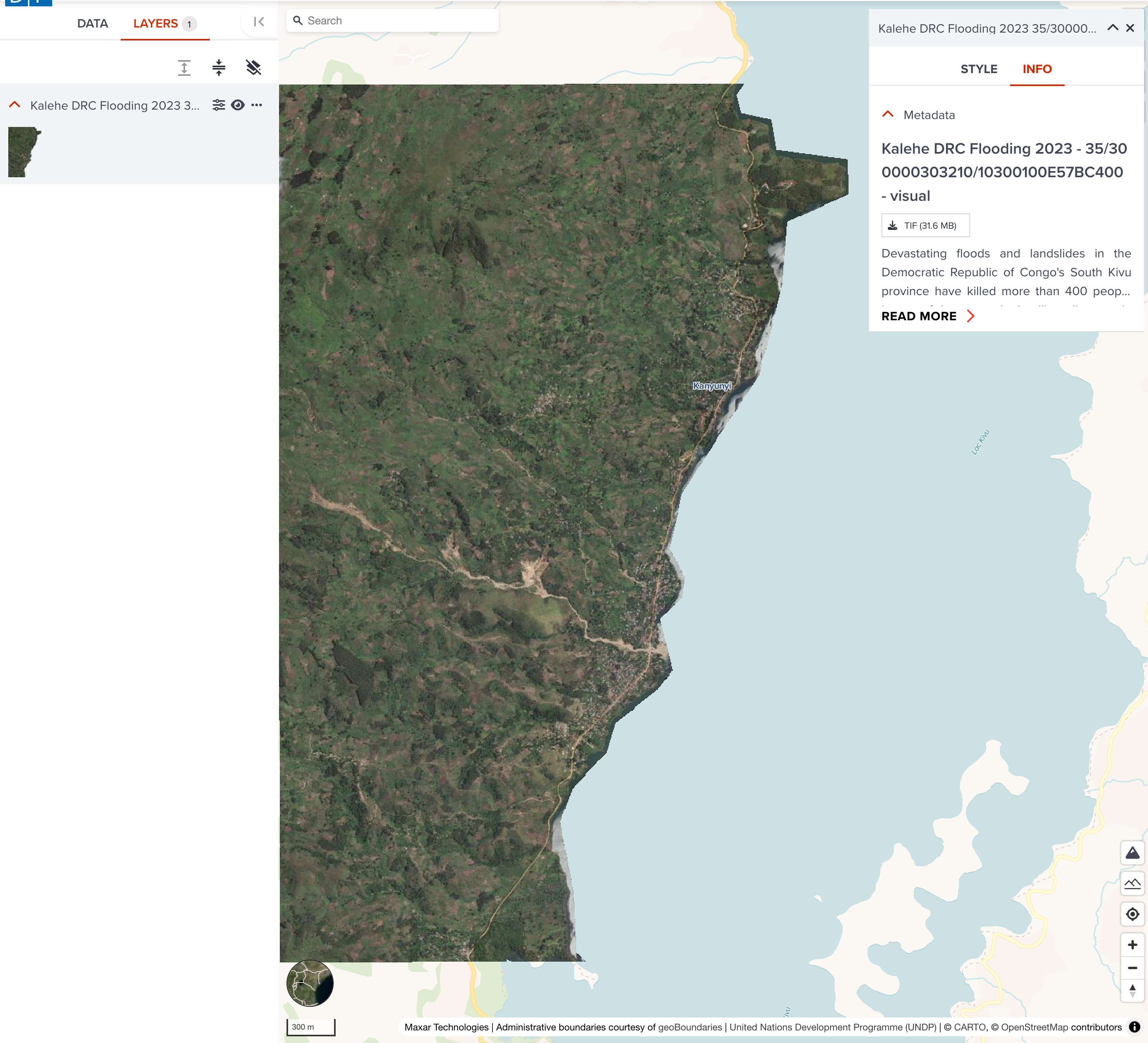Toggle hide-all-layers icon above layer list
This screenshot has height=1043, width=1148.
tap(253, 67)
